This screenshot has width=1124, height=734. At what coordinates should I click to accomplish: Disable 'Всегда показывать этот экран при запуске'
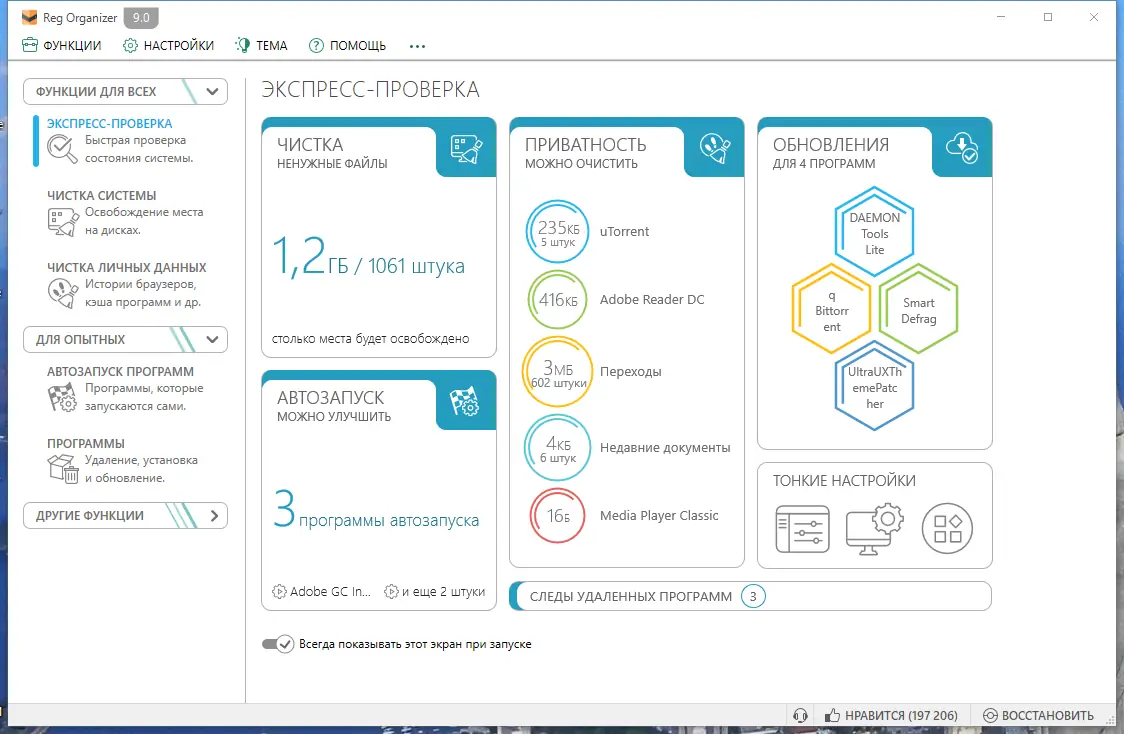(281, 643)
